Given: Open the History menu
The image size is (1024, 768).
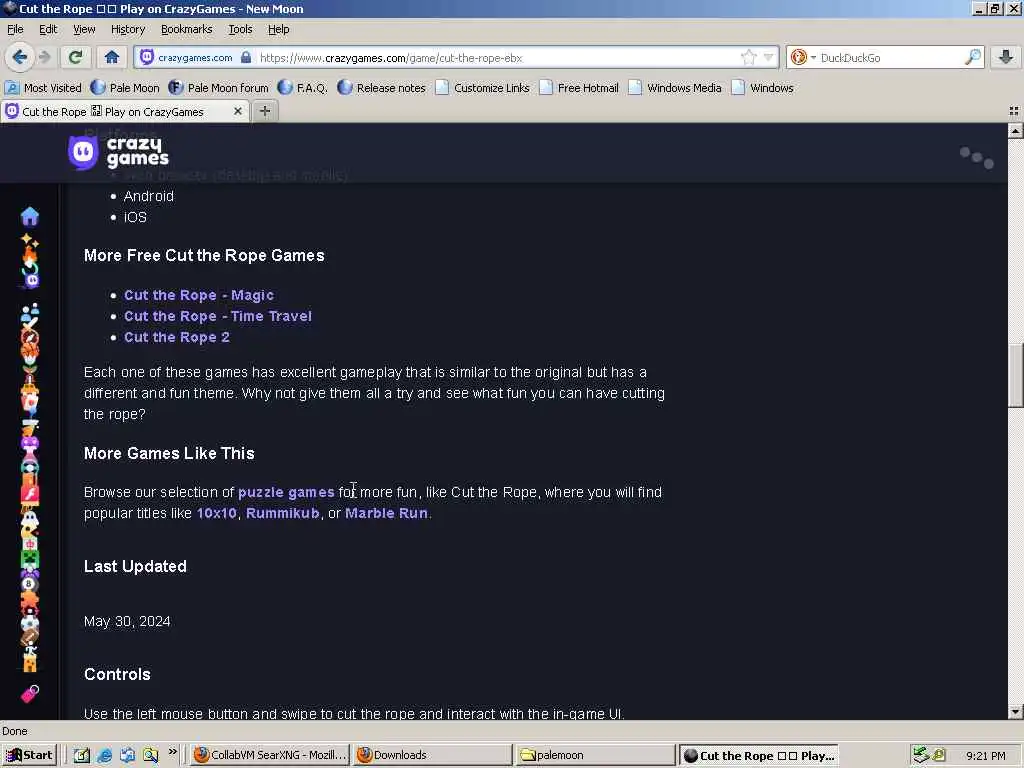Looking at the screenshot, I should tap(128, 29).
